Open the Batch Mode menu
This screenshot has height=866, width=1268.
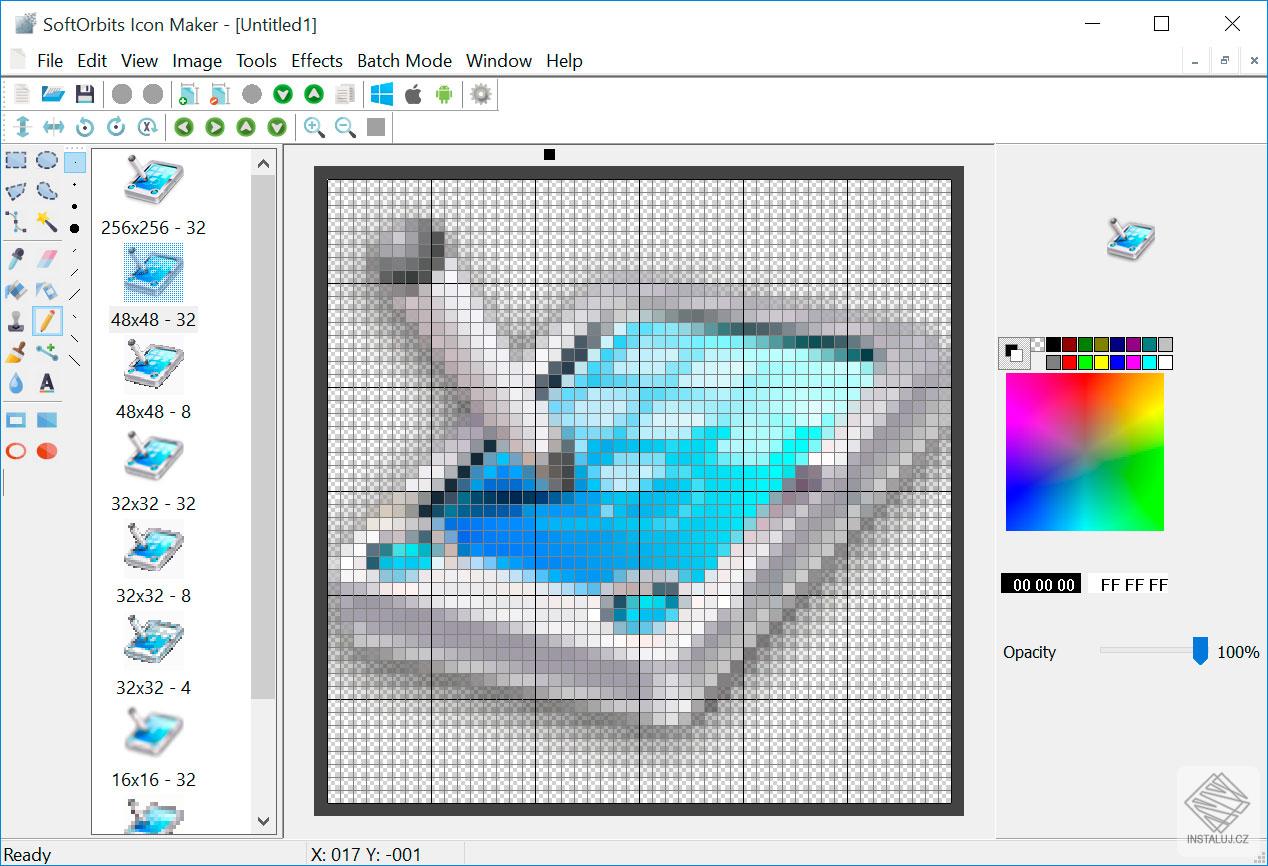404,61
